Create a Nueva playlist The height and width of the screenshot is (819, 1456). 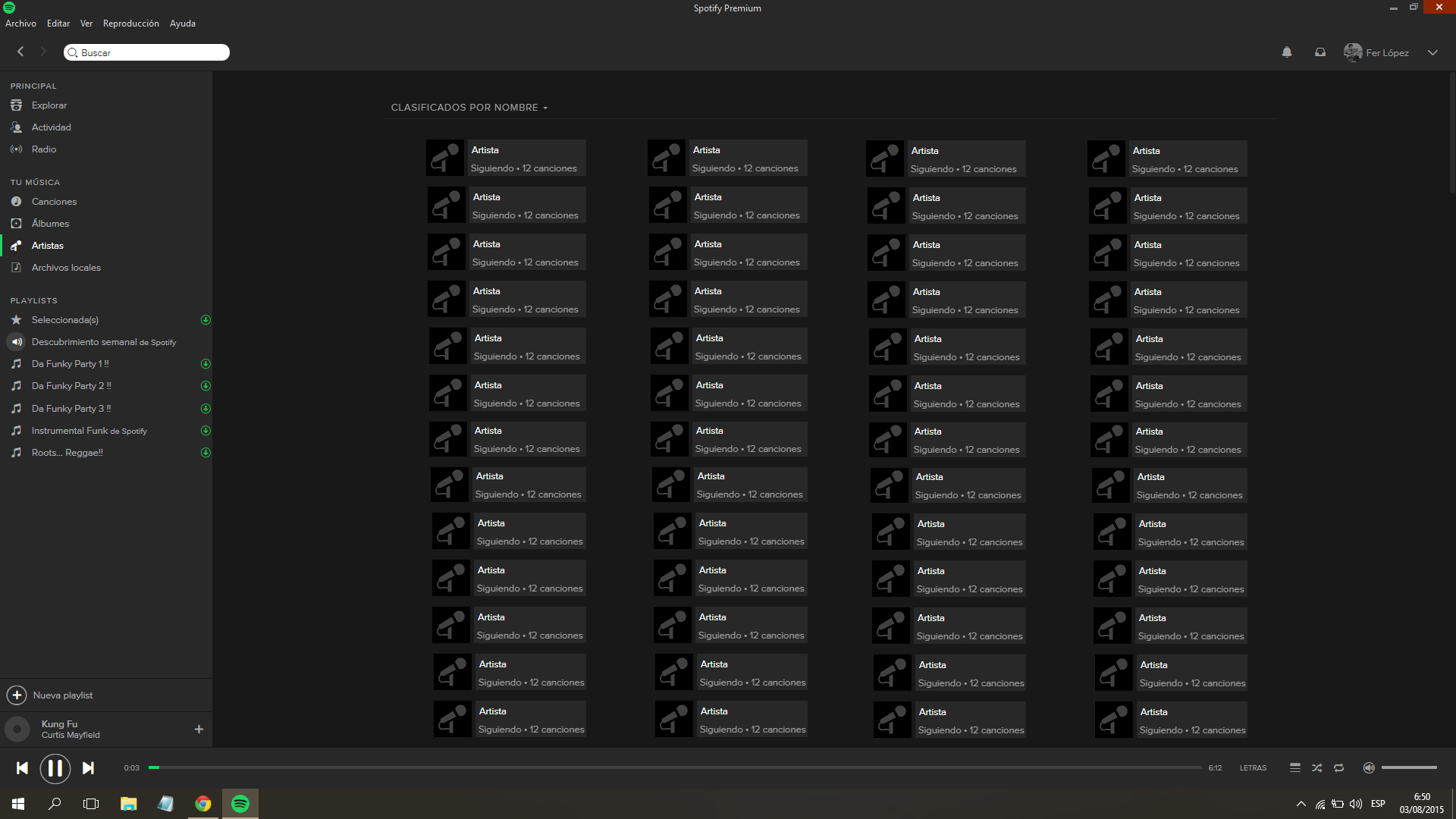[50, 695]
